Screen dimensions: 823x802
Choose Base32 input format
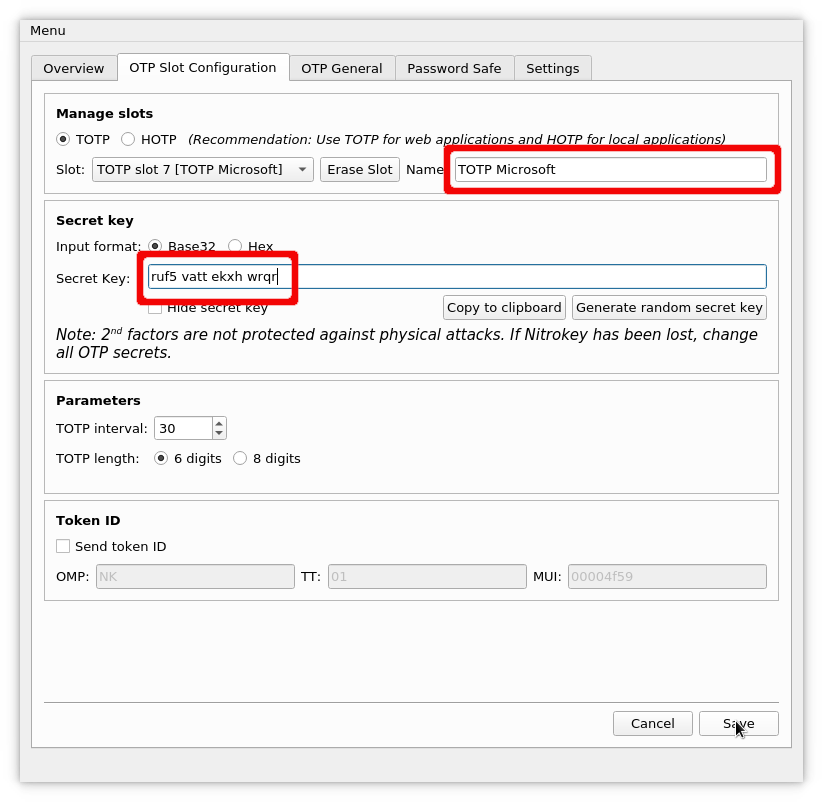pos(155,246)
